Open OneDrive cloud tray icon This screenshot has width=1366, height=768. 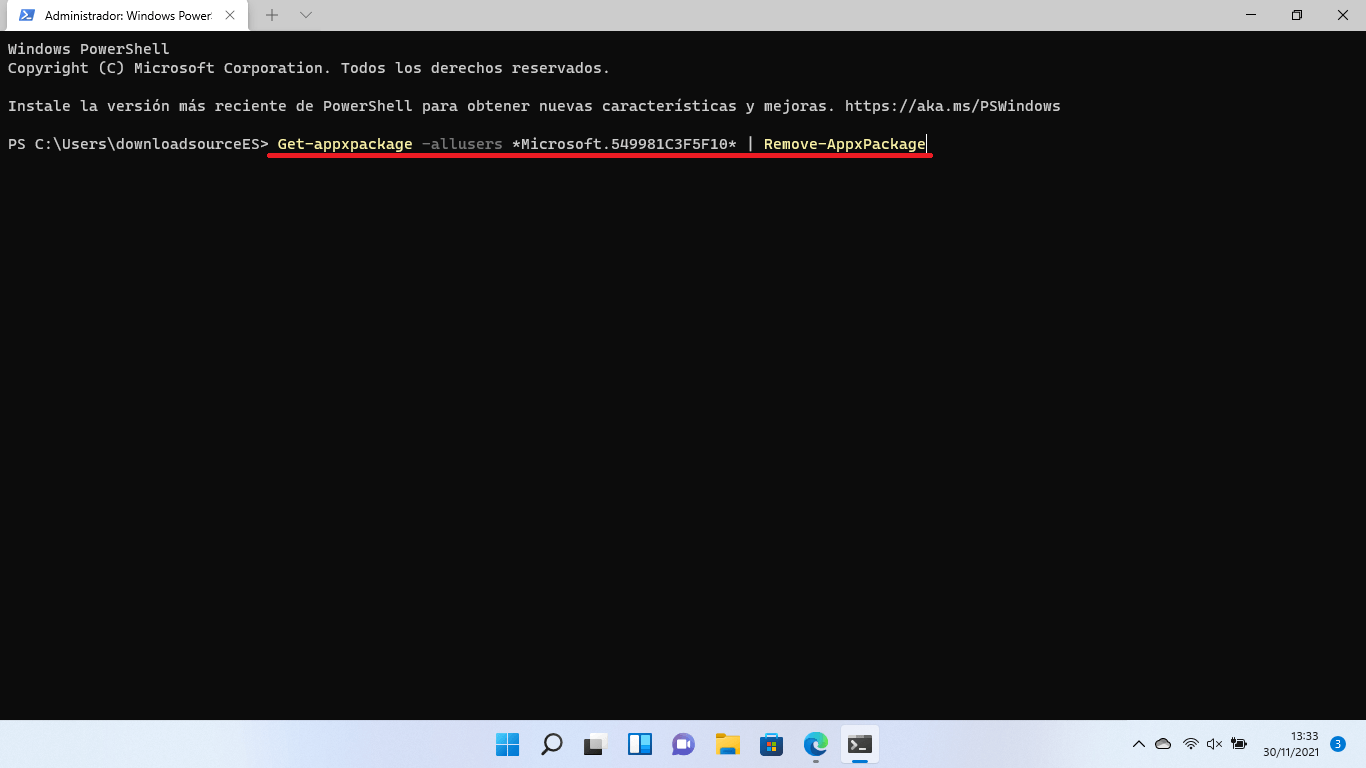[x=1163, y=744]
